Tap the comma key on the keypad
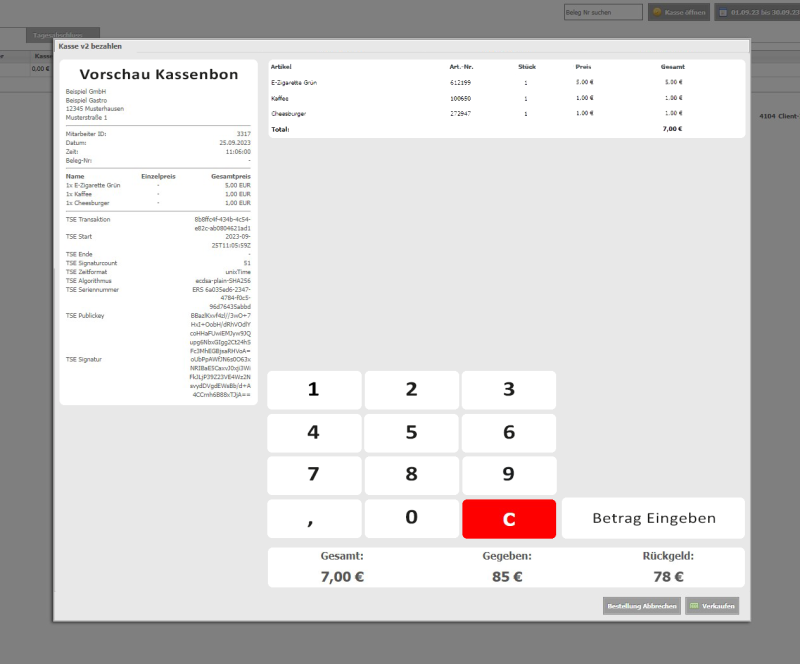 [314, 519]
